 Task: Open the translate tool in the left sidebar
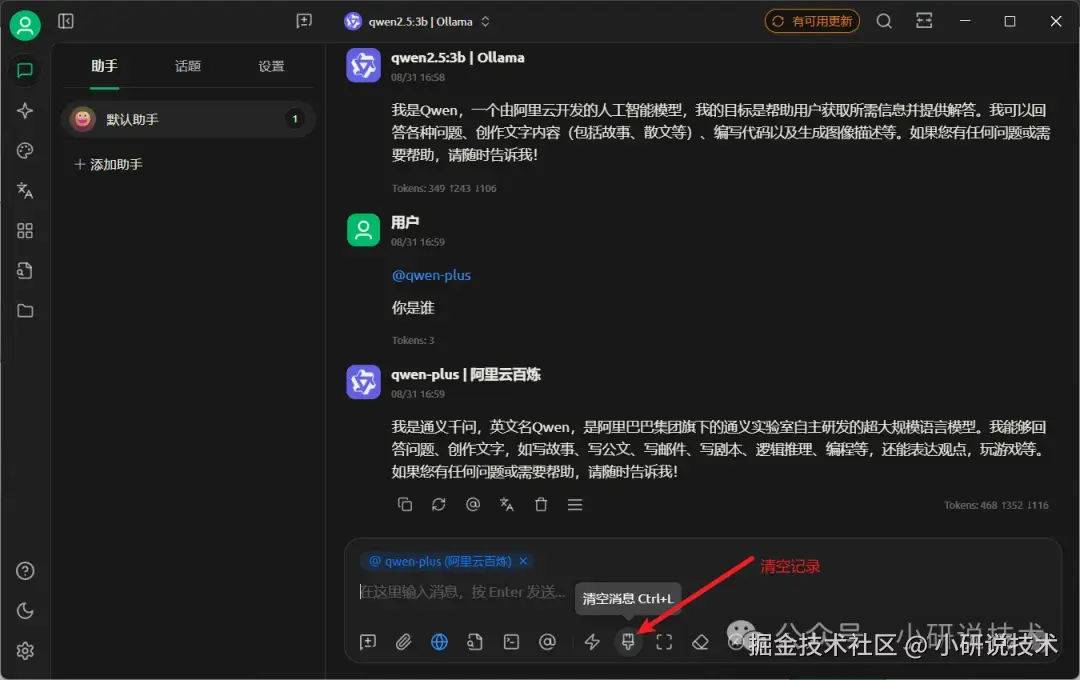tap(25, 191)
